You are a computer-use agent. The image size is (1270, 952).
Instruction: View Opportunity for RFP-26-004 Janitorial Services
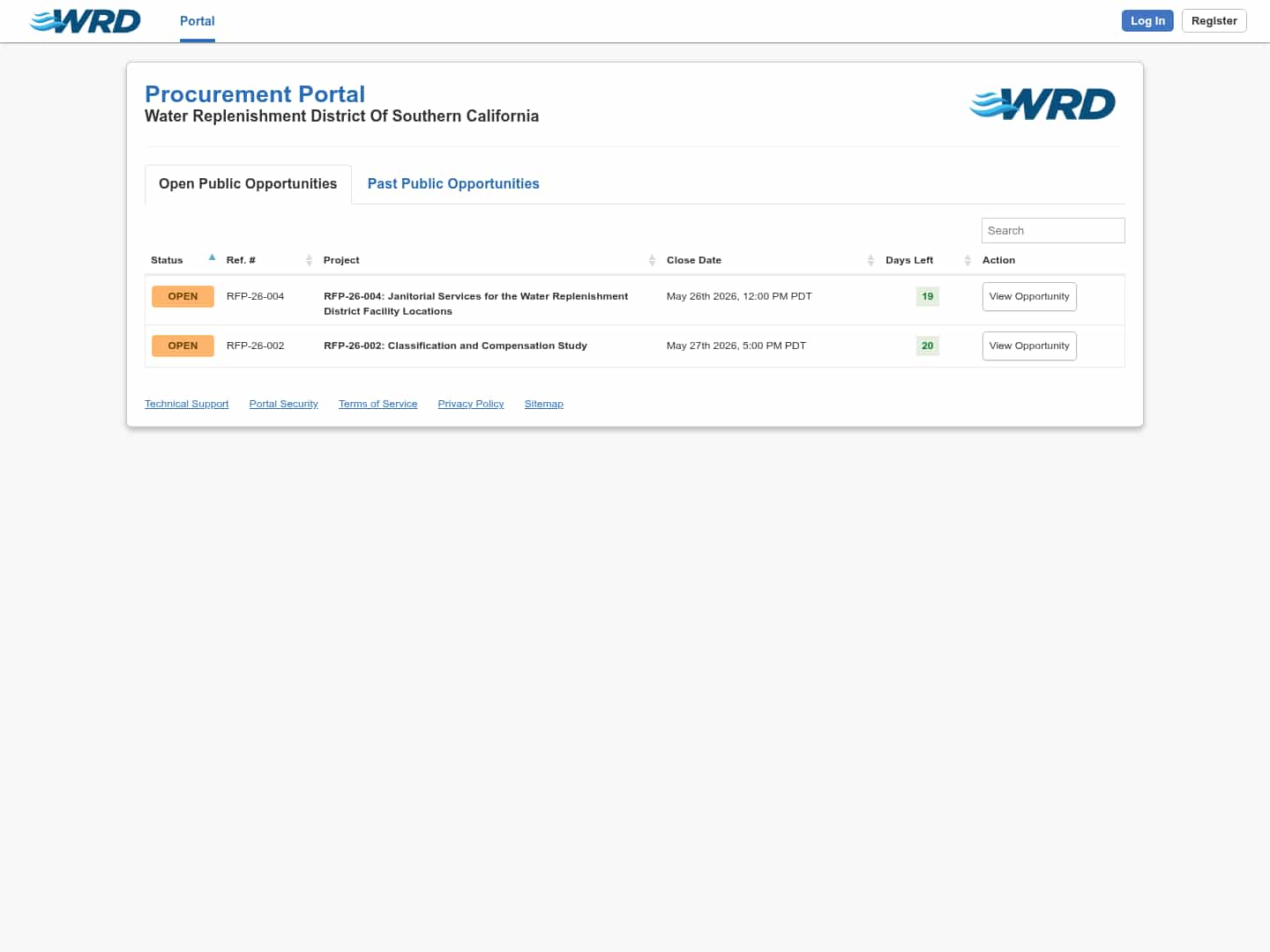coord(1029,297)
